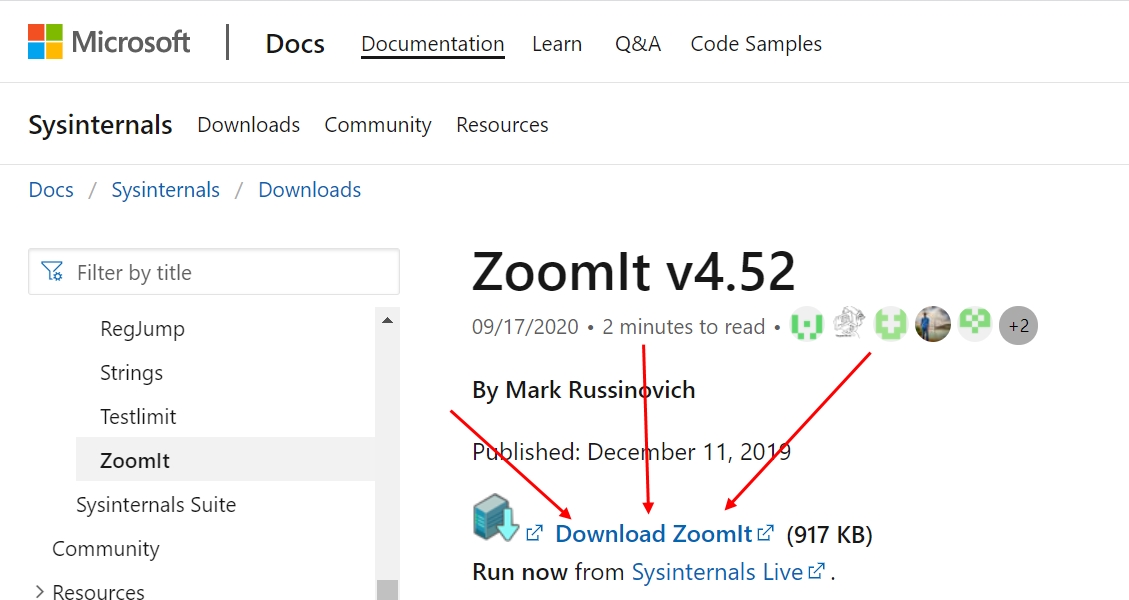This screenshot has width=1129, height=600.
Task: Click the Download ZoomIt link
Action: (x=654, y=534)
